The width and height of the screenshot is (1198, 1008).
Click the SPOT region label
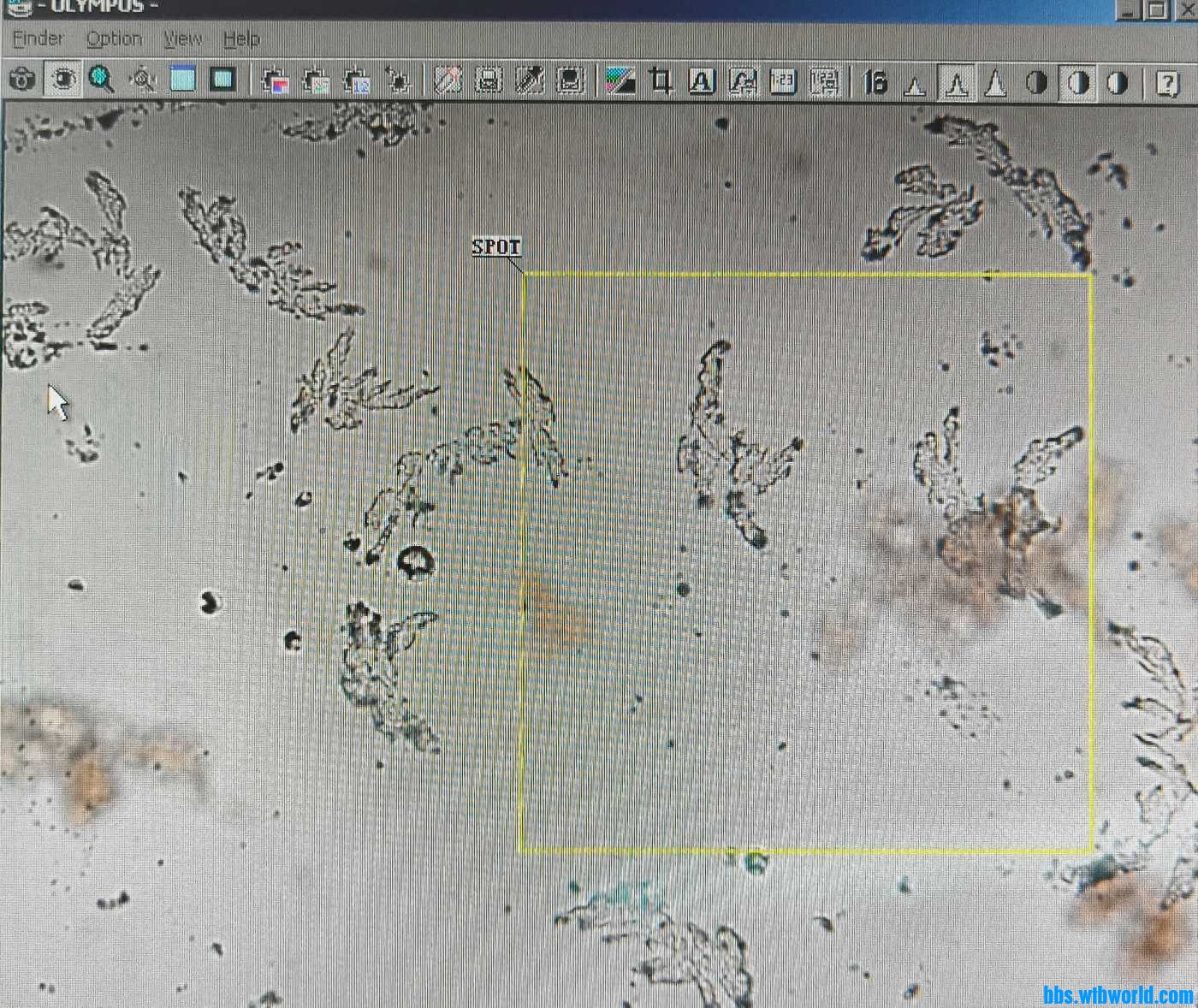tap(496, 247)
